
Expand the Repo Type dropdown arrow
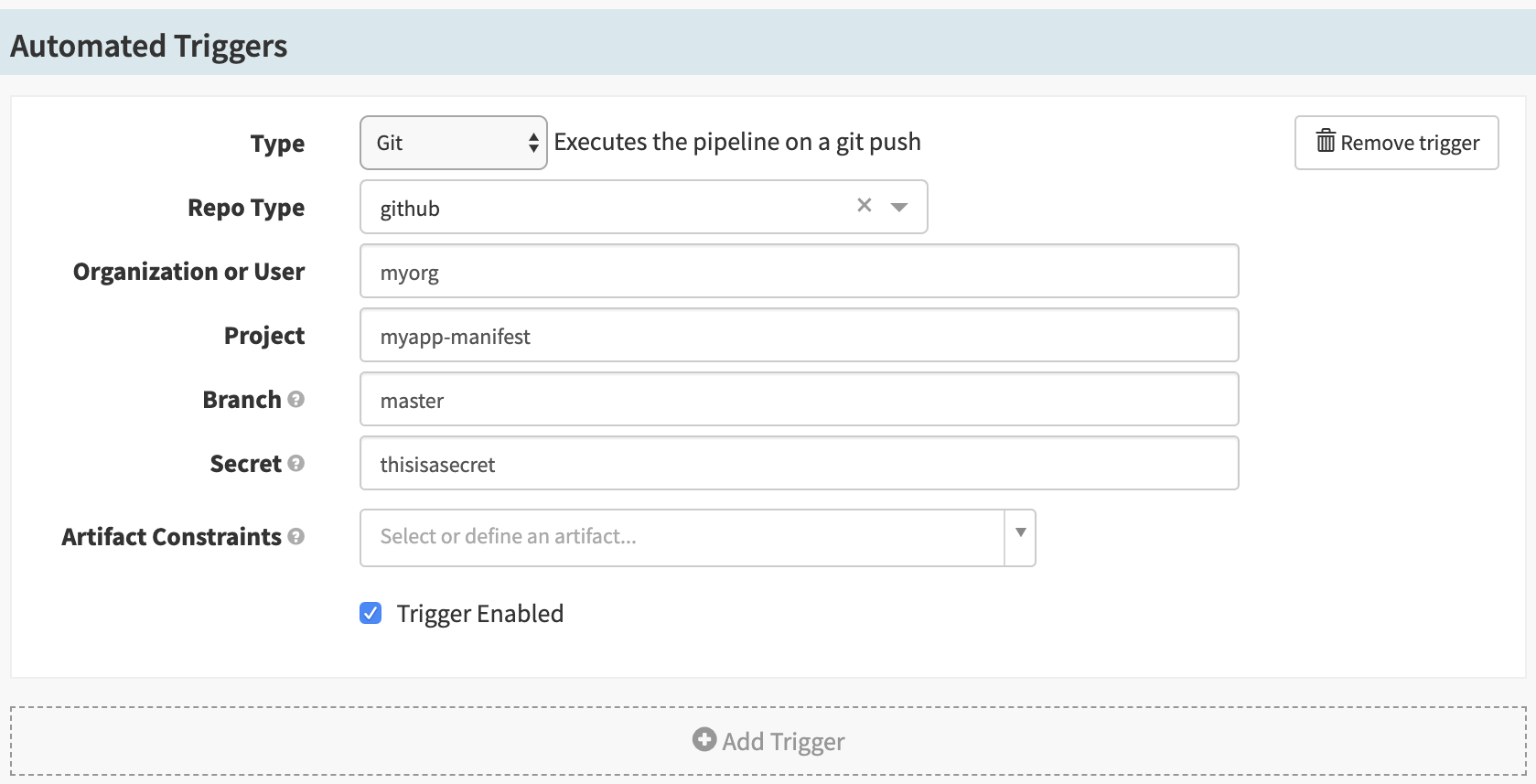(x=899, y=207)
